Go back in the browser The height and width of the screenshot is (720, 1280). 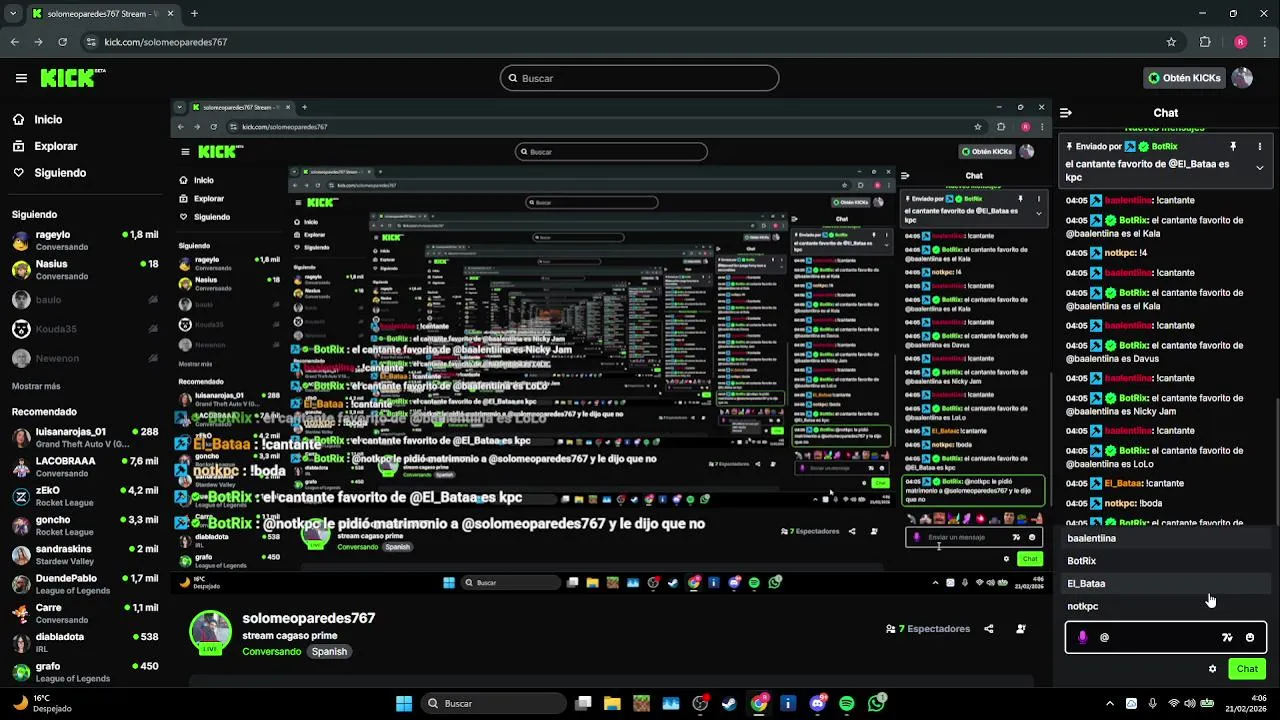pyautogui.click(x=15, y=42)
